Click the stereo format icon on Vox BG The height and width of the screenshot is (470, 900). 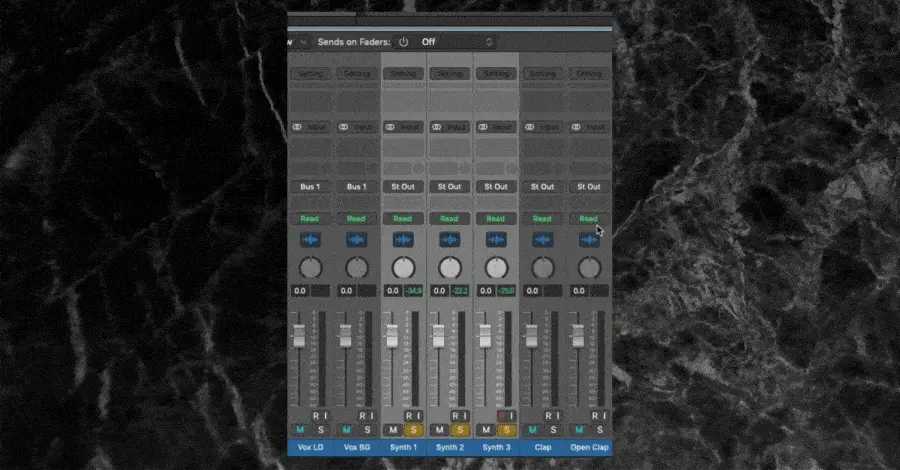coord(344,127)
